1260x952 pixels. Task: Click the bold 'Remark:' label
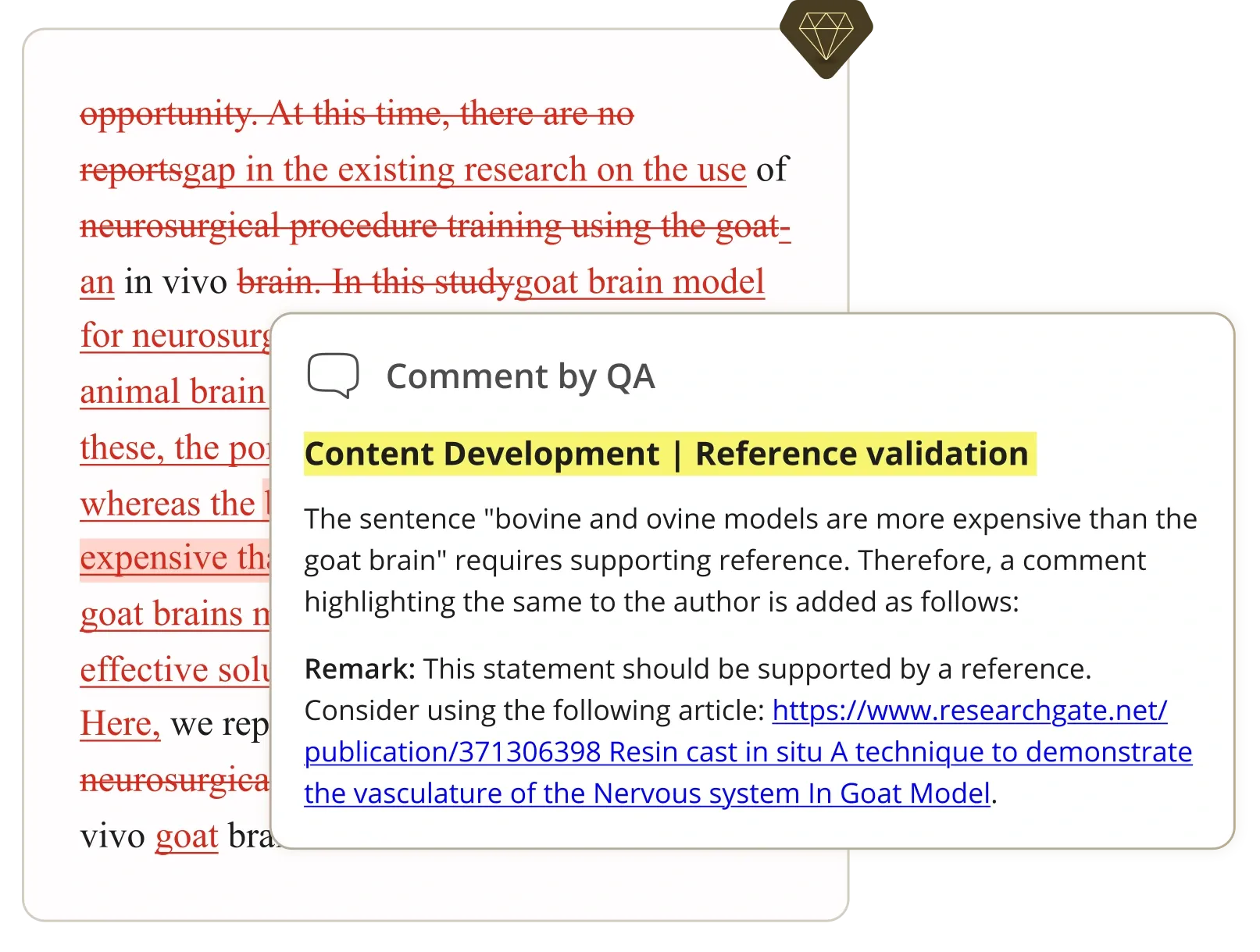pos(359,669)
